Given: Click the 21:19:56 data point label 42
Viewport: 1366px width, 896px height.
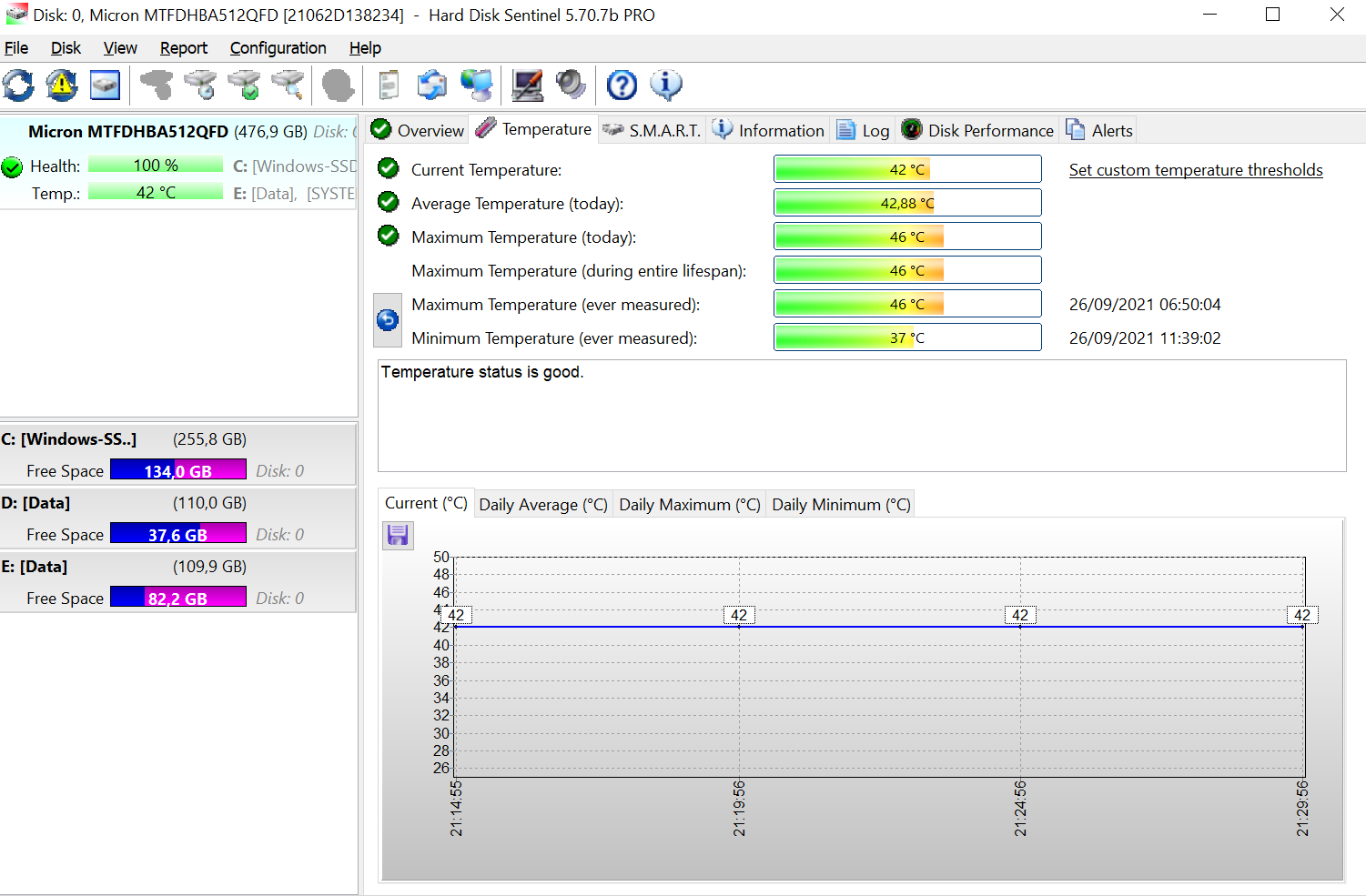Looking at the screenshot, I should click(x=739, y=615).
